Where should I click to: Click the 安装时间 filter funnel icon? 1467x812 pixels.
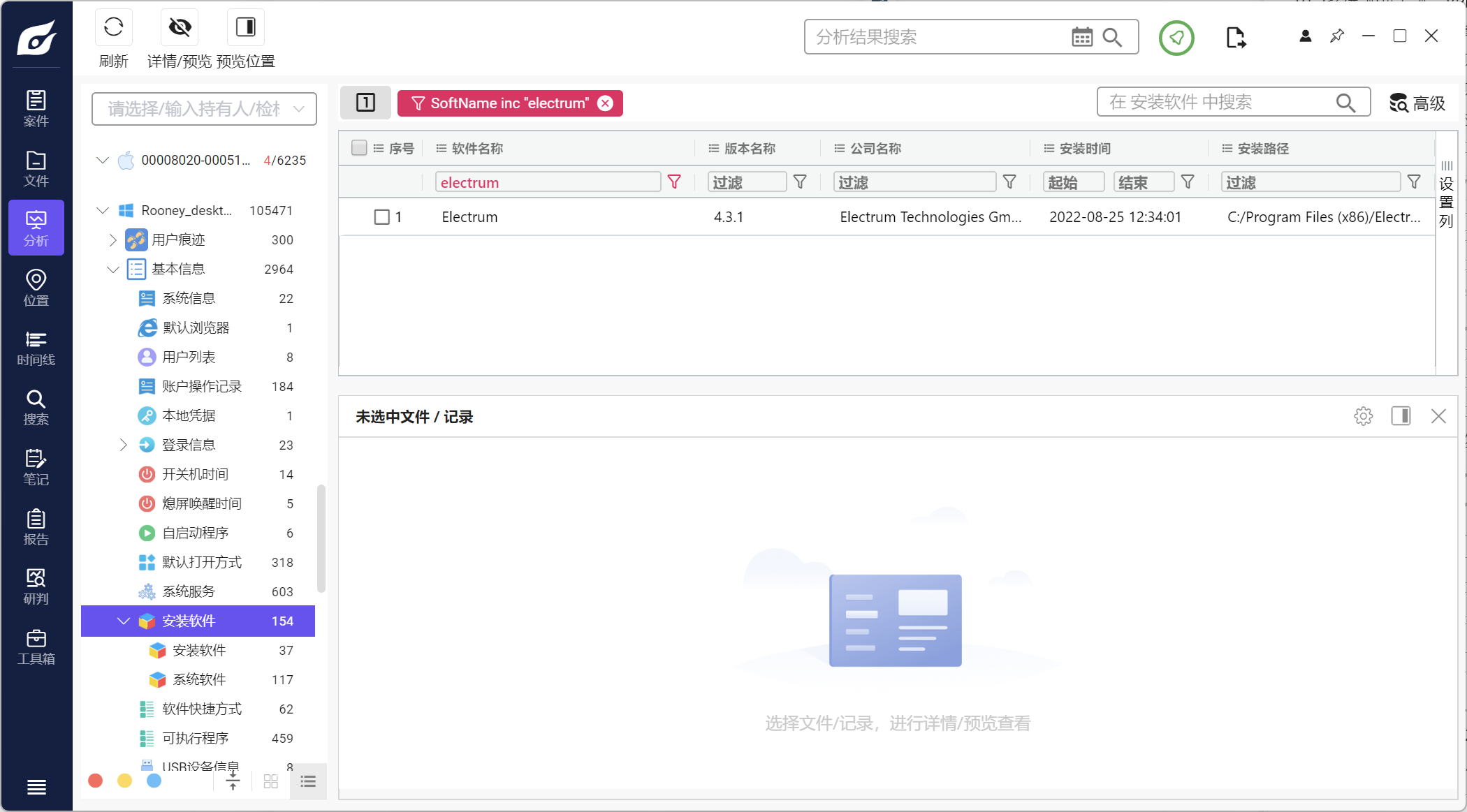point(1188,182)
